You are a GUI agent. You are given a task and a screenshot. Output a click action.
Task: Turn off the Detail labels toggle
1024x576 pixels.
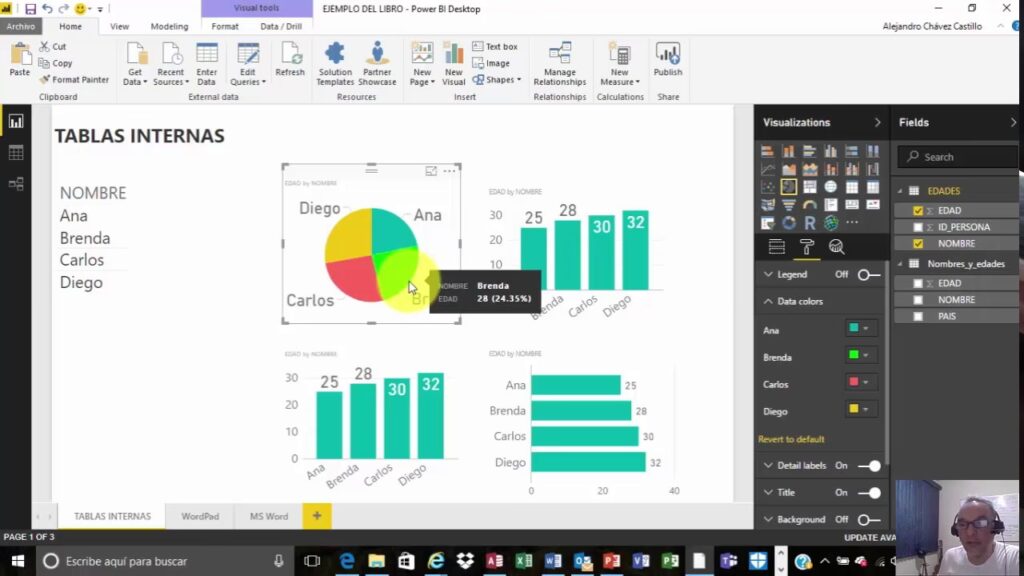[x=869, y=466]
